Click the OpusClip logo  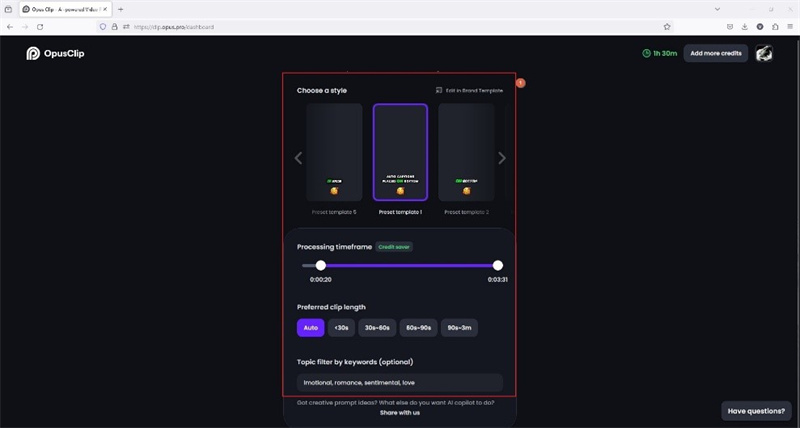(55, 54)
